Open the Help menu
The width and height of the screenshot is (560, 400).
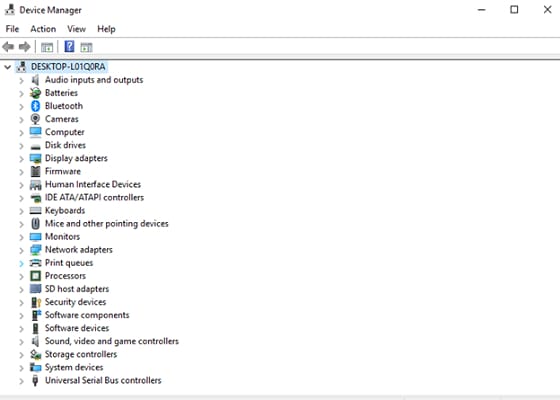tap(106, 29)
